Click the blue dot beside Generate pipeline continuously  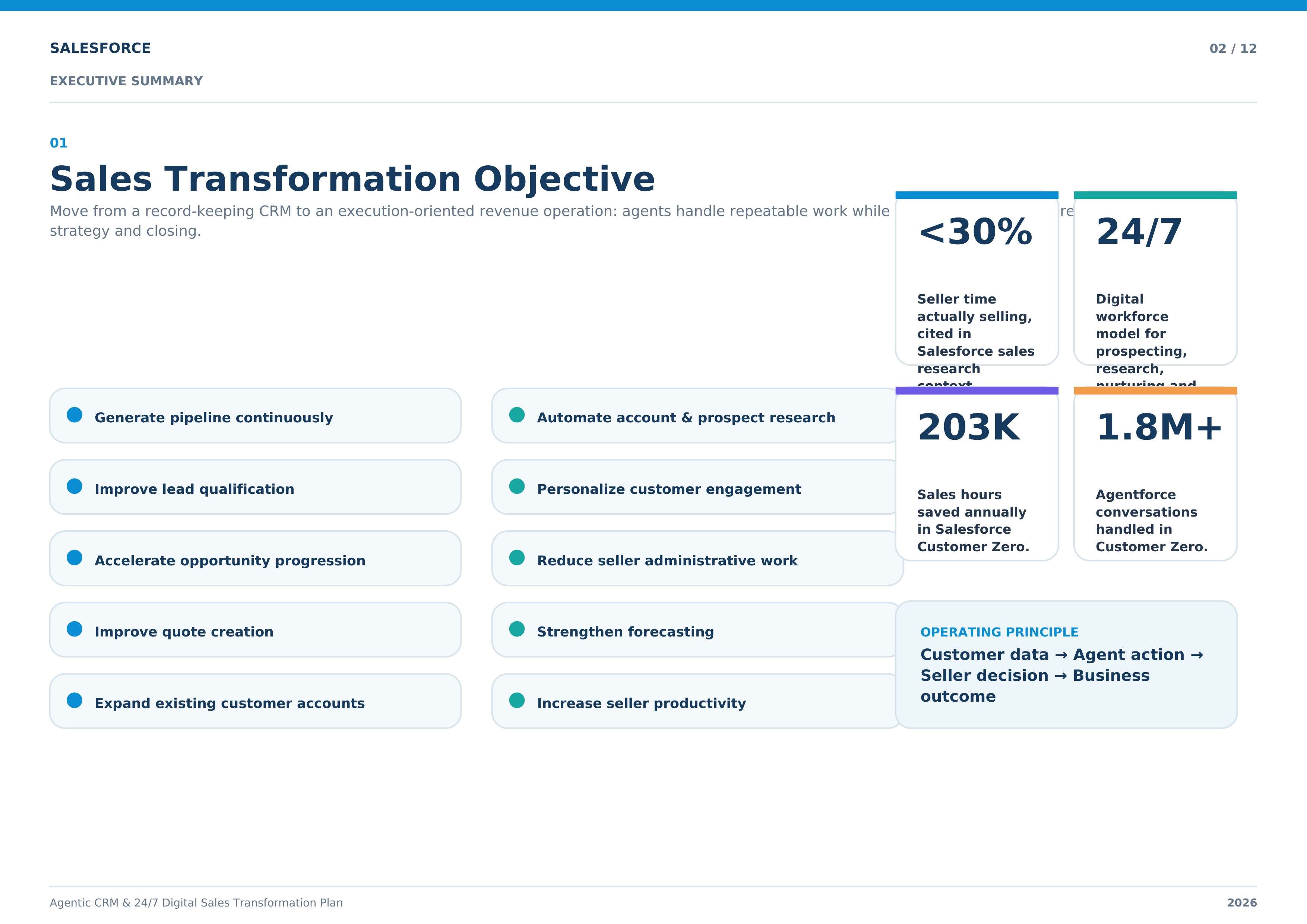[75, 415]
